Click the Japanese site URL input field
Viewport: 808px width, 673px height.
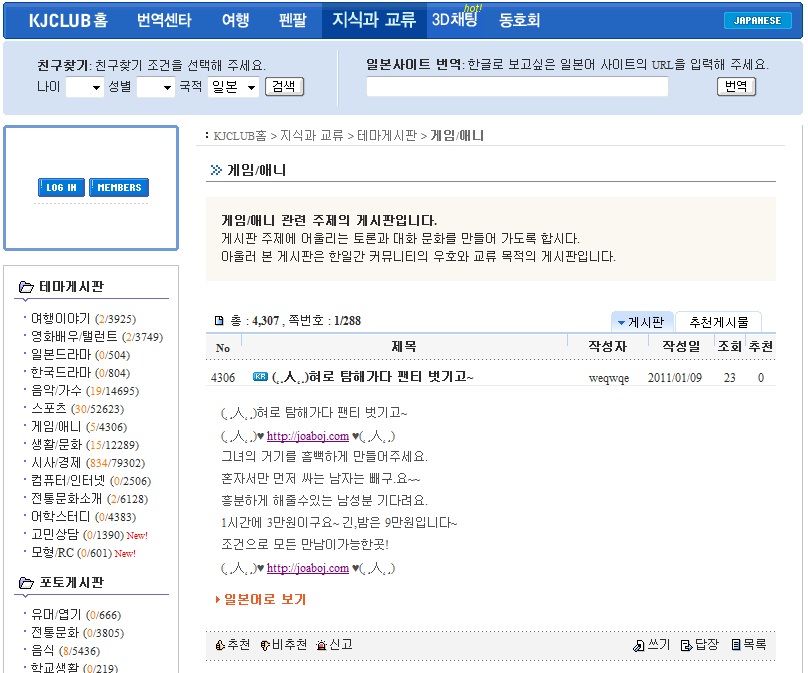[517, 87]
